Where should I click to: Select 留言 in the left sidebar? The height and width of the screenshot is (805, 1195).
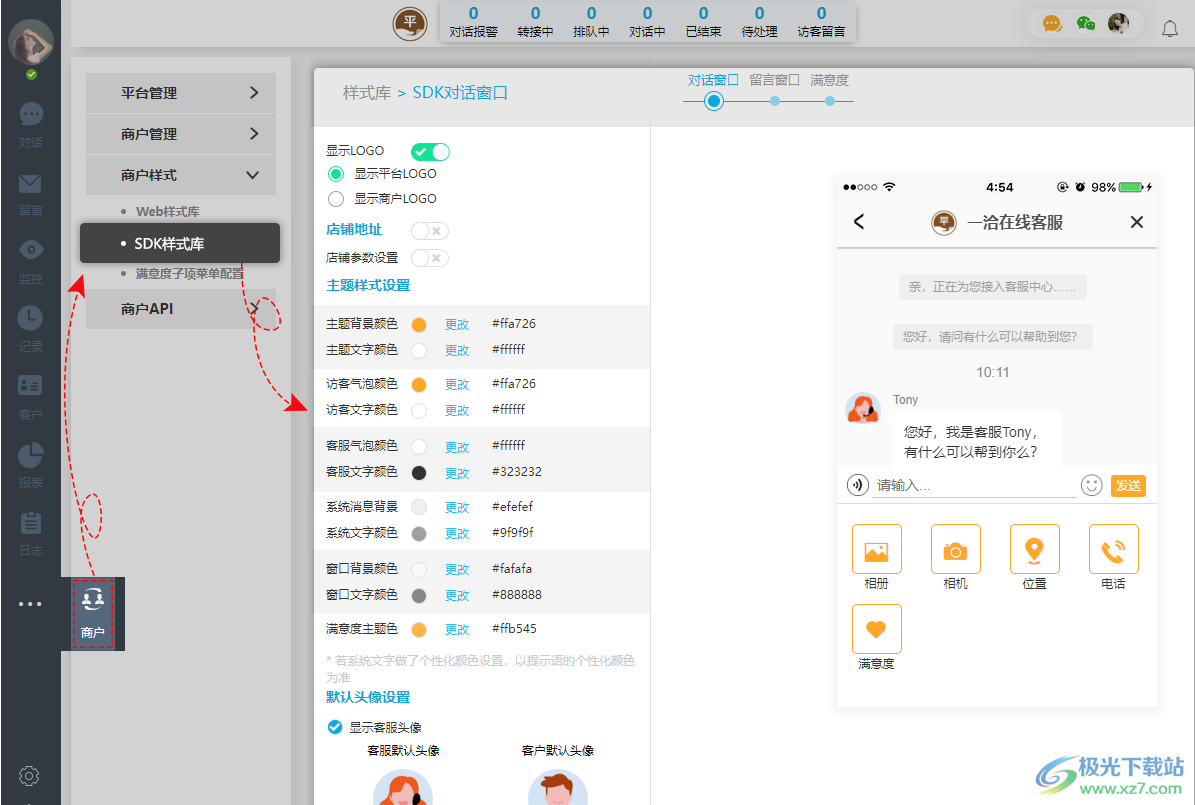30,193
